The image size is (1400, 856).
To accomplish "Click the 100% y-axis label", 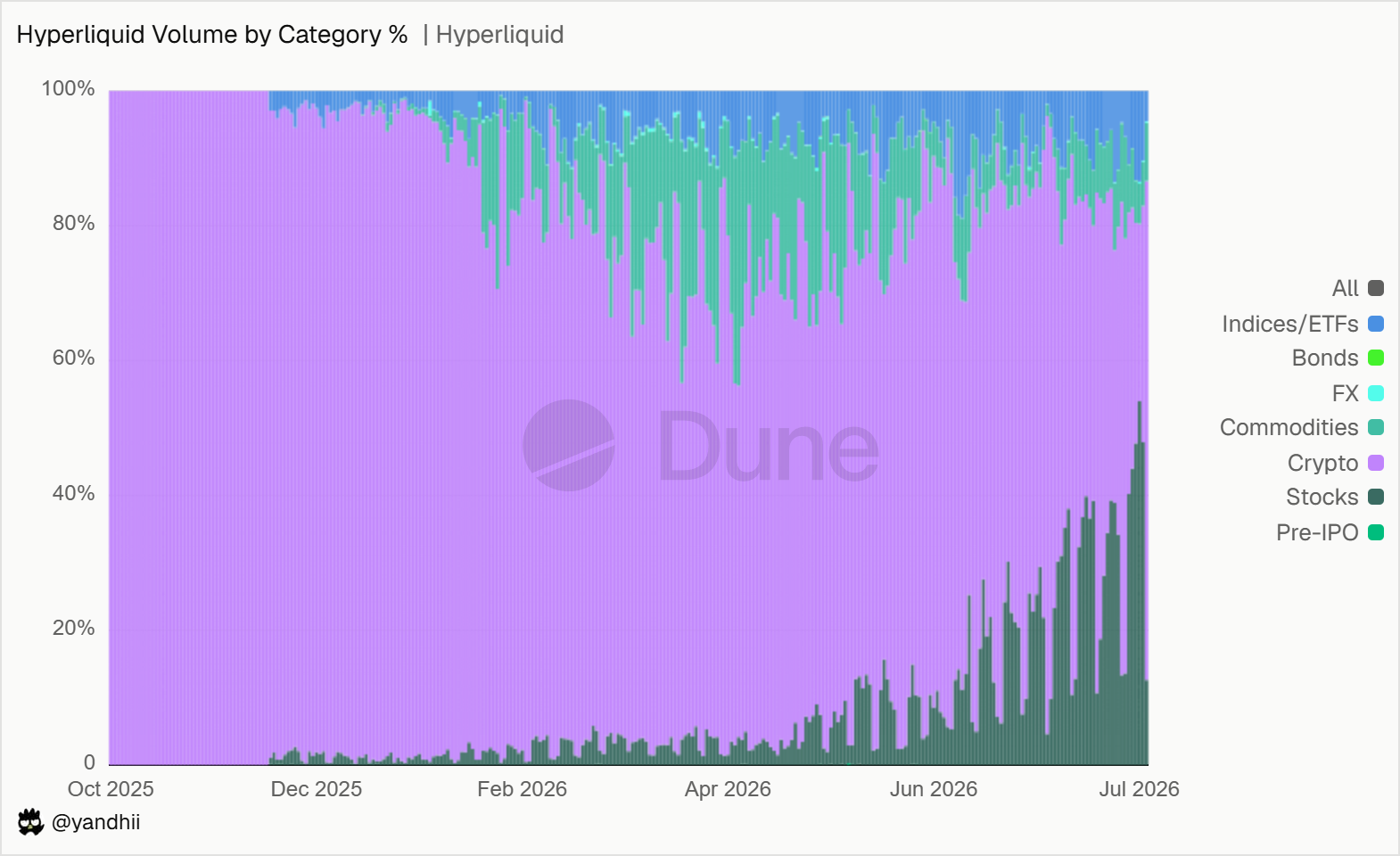I will click(x=68, y=88).
